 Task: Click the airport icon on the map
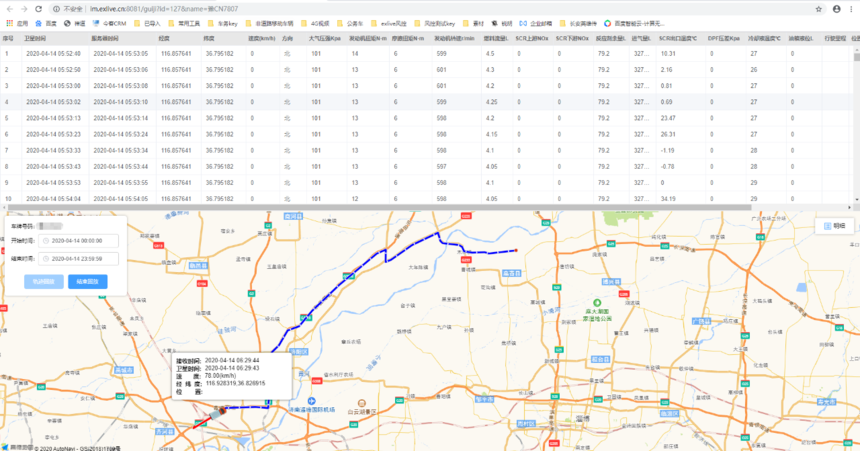coord(312,401)
